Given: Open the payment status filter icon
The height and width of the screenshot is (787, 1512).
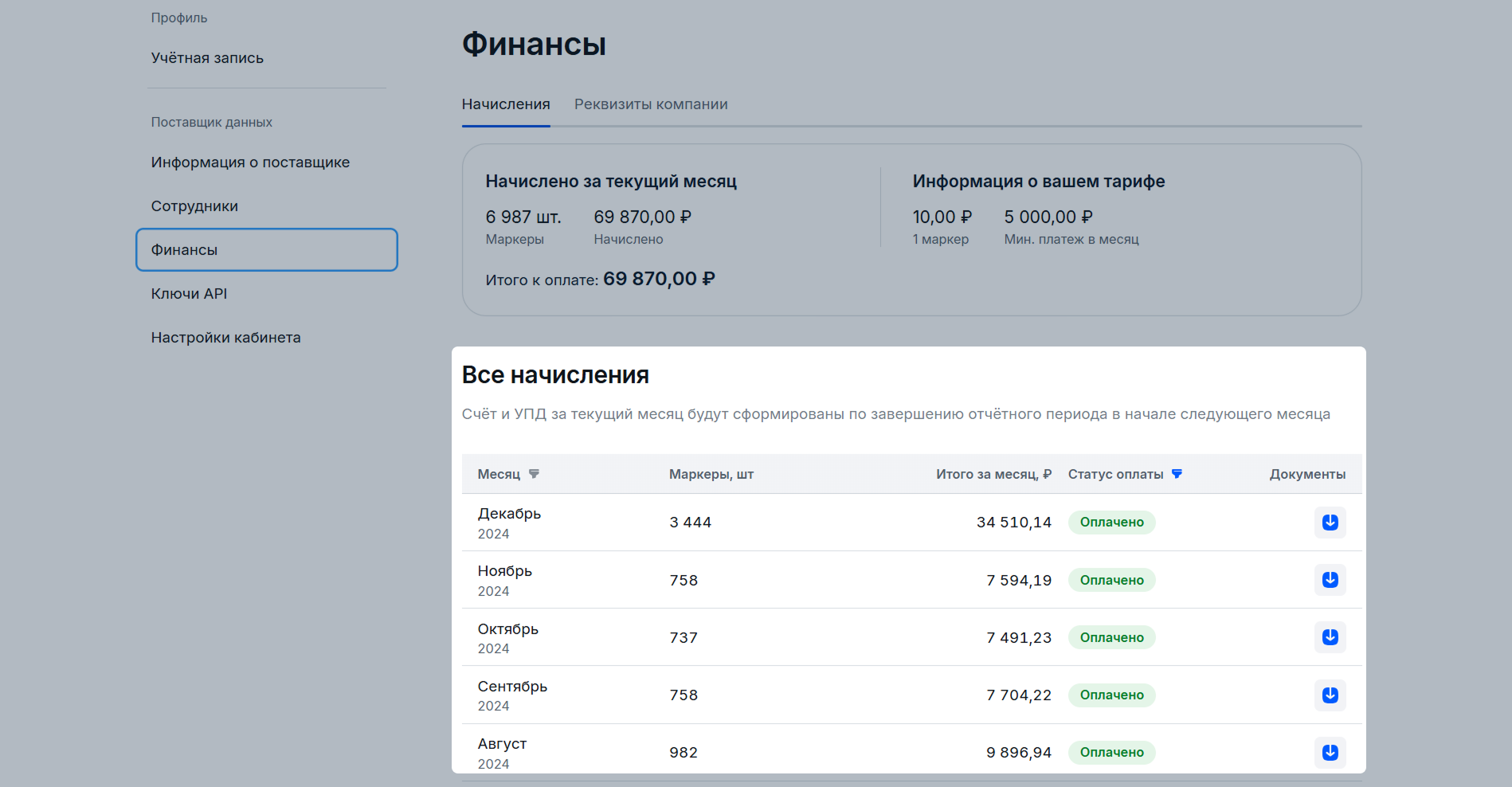Looking at the screenshot, I should pos(1177,474).
